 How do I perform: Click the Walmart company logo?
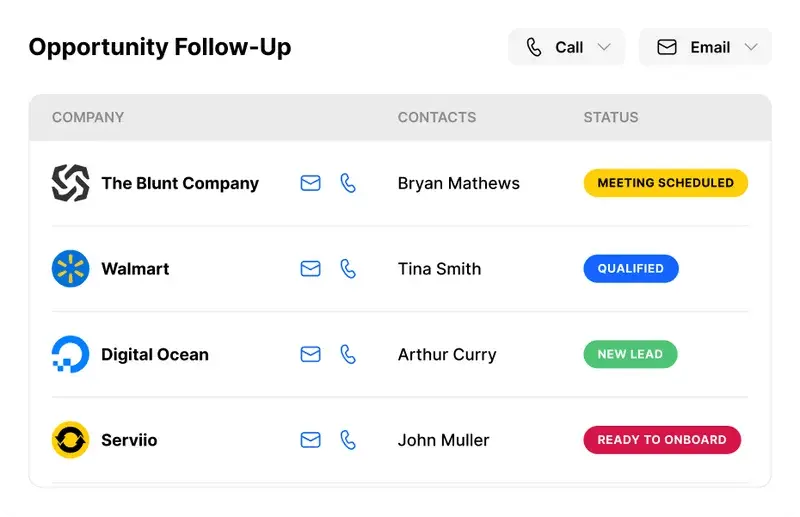click(71, 269)
